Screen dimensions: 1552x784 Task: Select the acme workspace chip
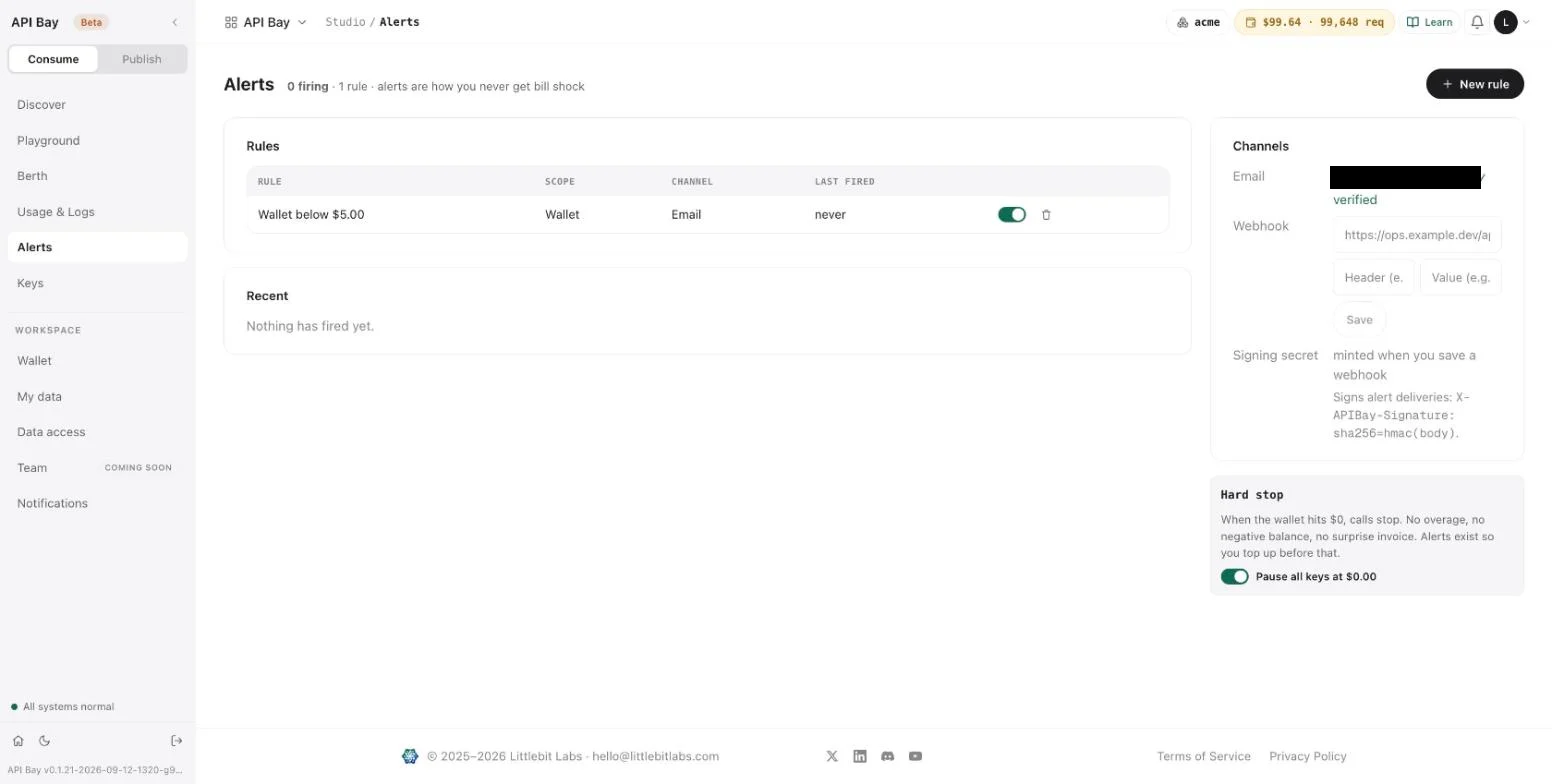pyautogui.click(x=1198, y=22)
